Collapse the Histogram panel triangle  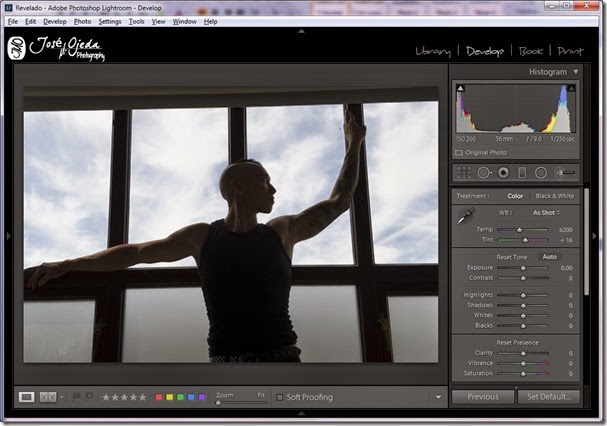click(x=576, y=72)
